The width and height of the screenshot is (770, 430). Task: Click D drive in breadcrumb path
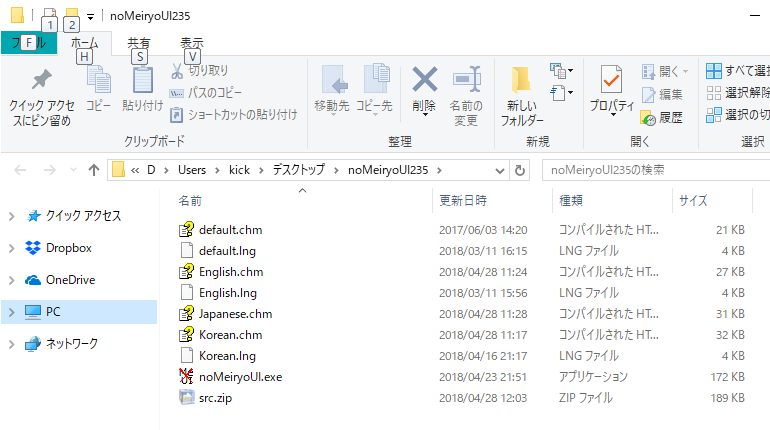(x=151, y=170)
